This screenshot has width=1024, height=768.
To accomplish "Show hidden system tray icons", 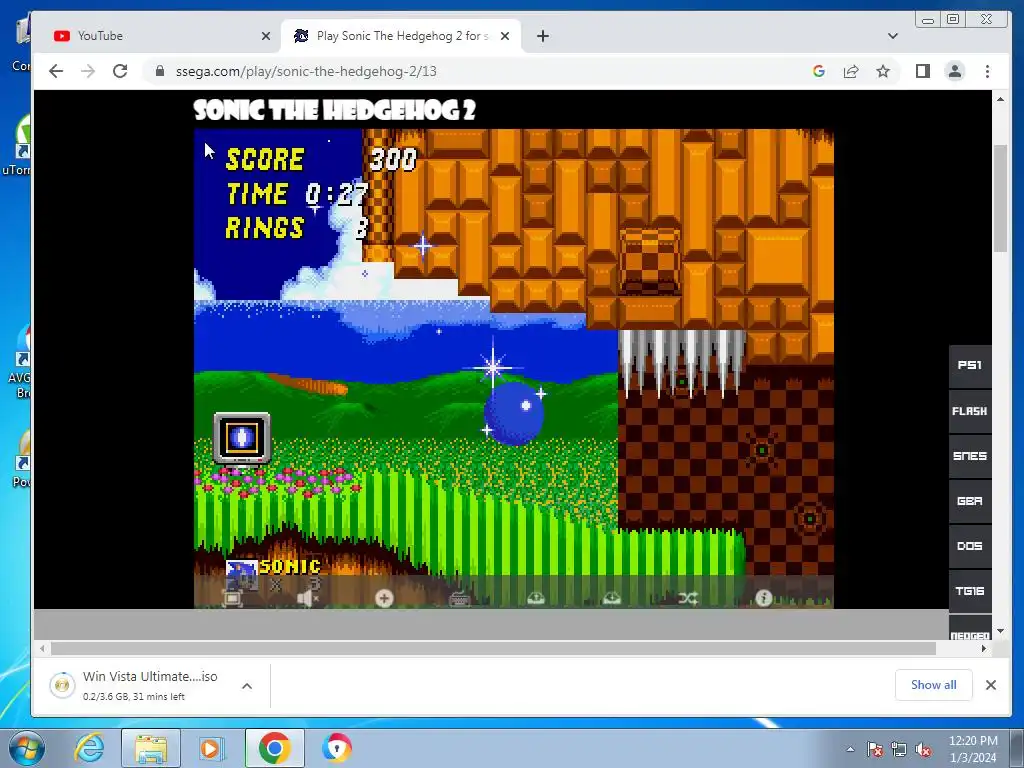I will 850,749.
